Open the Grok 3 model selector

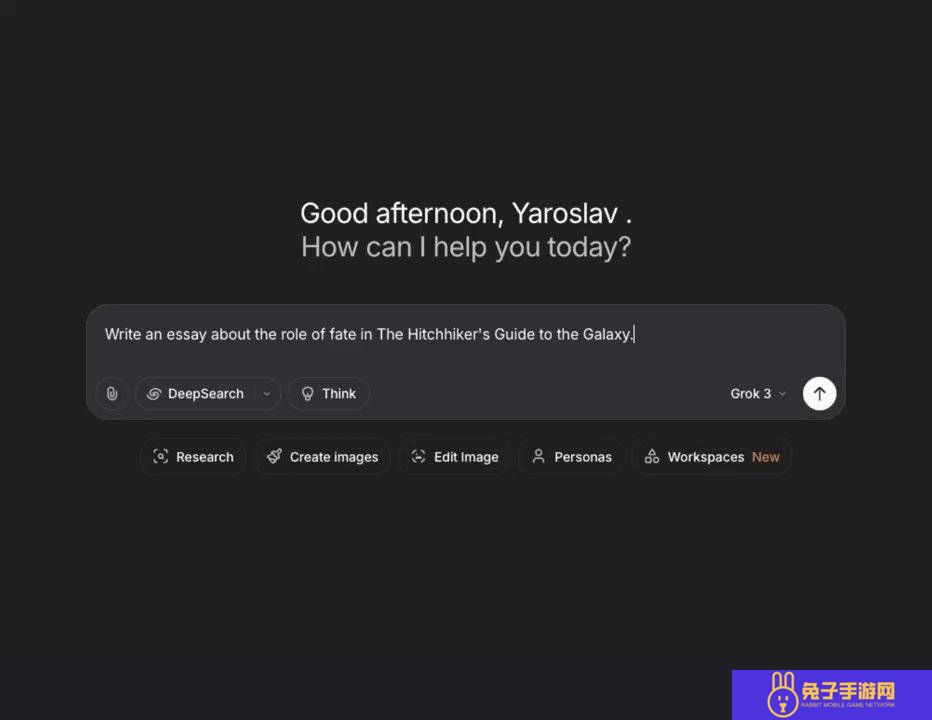click(758, 394)
